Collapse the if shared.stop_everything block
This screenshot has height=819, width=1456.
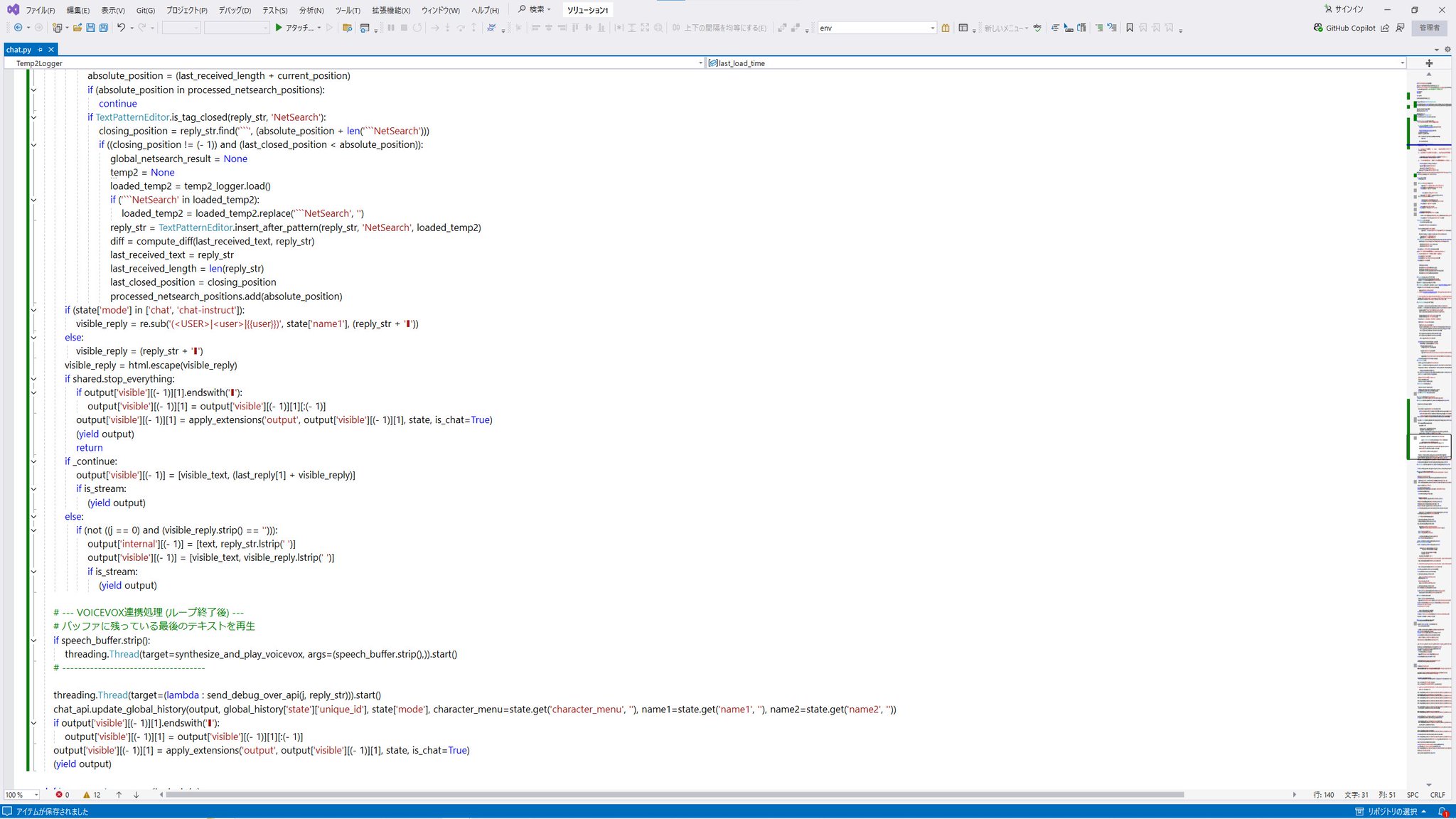click(x=33, y=379)
